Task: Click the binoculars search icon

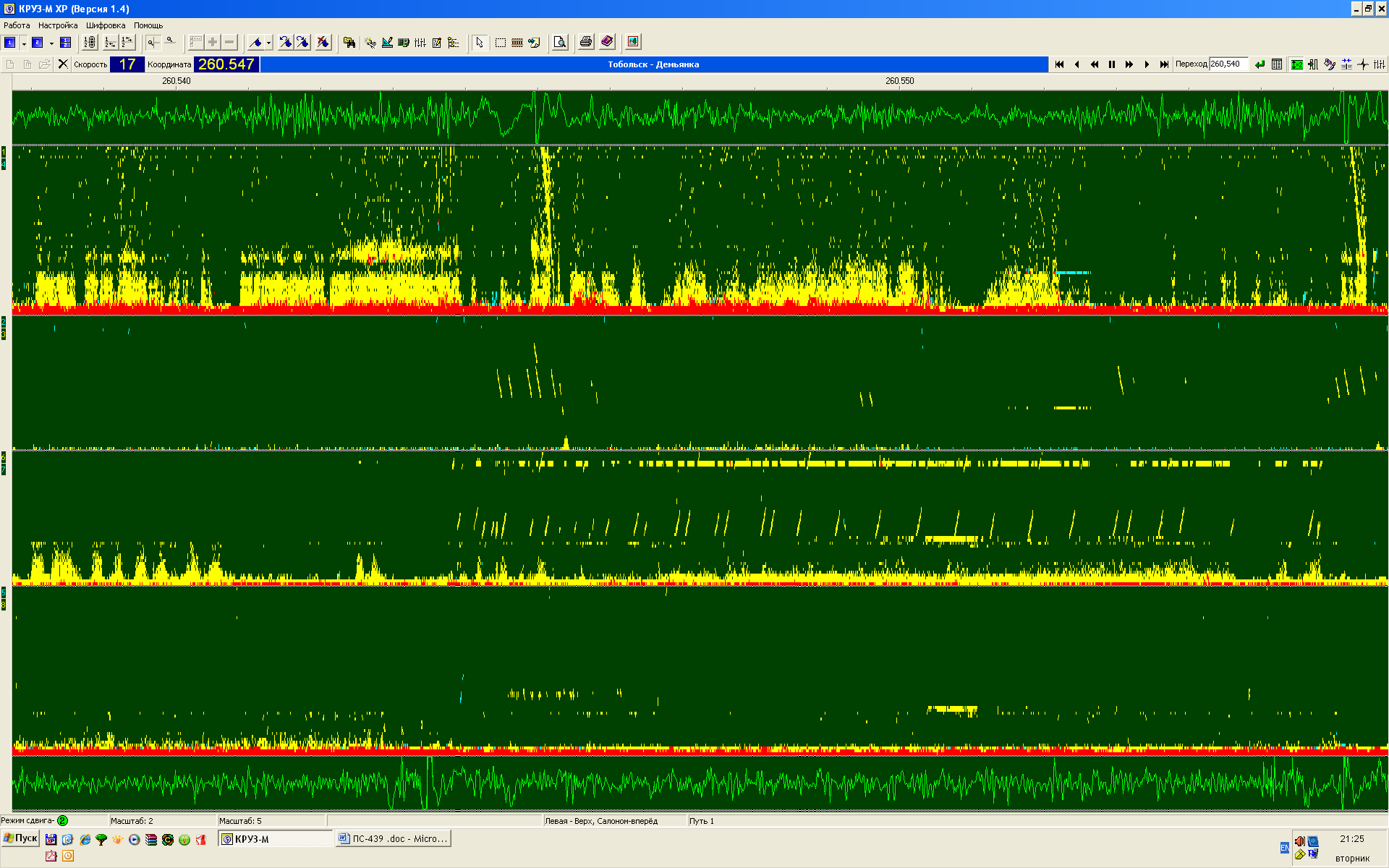Action: (349, 43)
